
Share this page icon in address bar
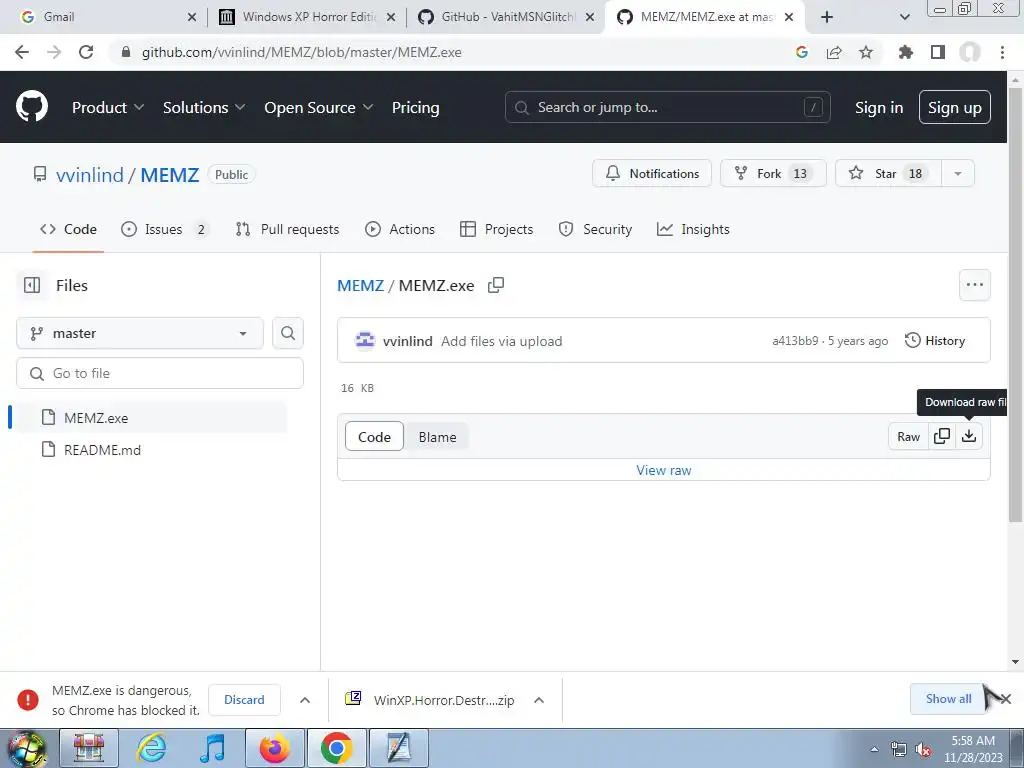pyautogui.click(x=834, y=52)
